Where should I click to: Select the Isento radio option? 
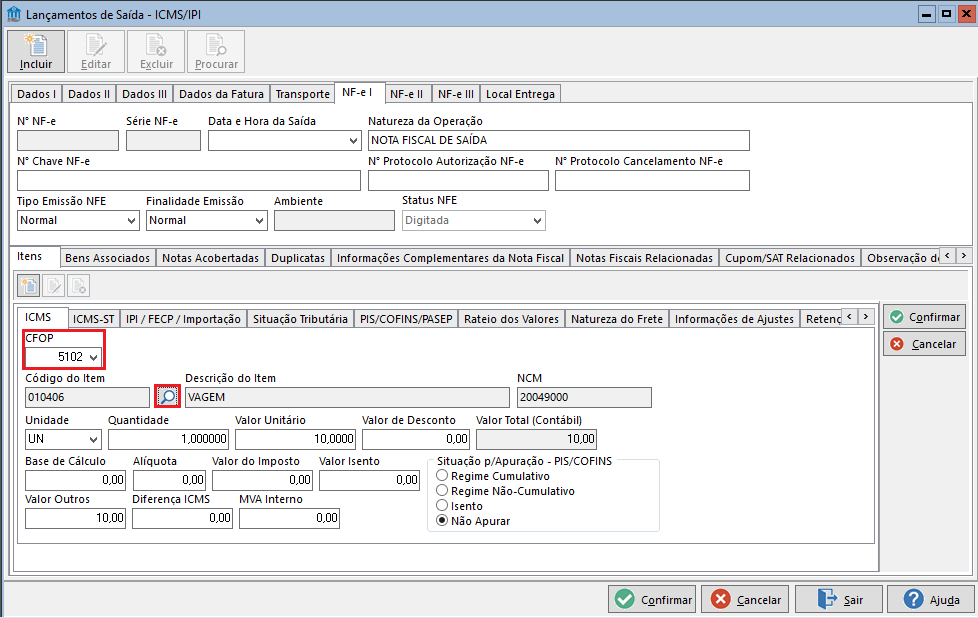click(x=442, y=505)
